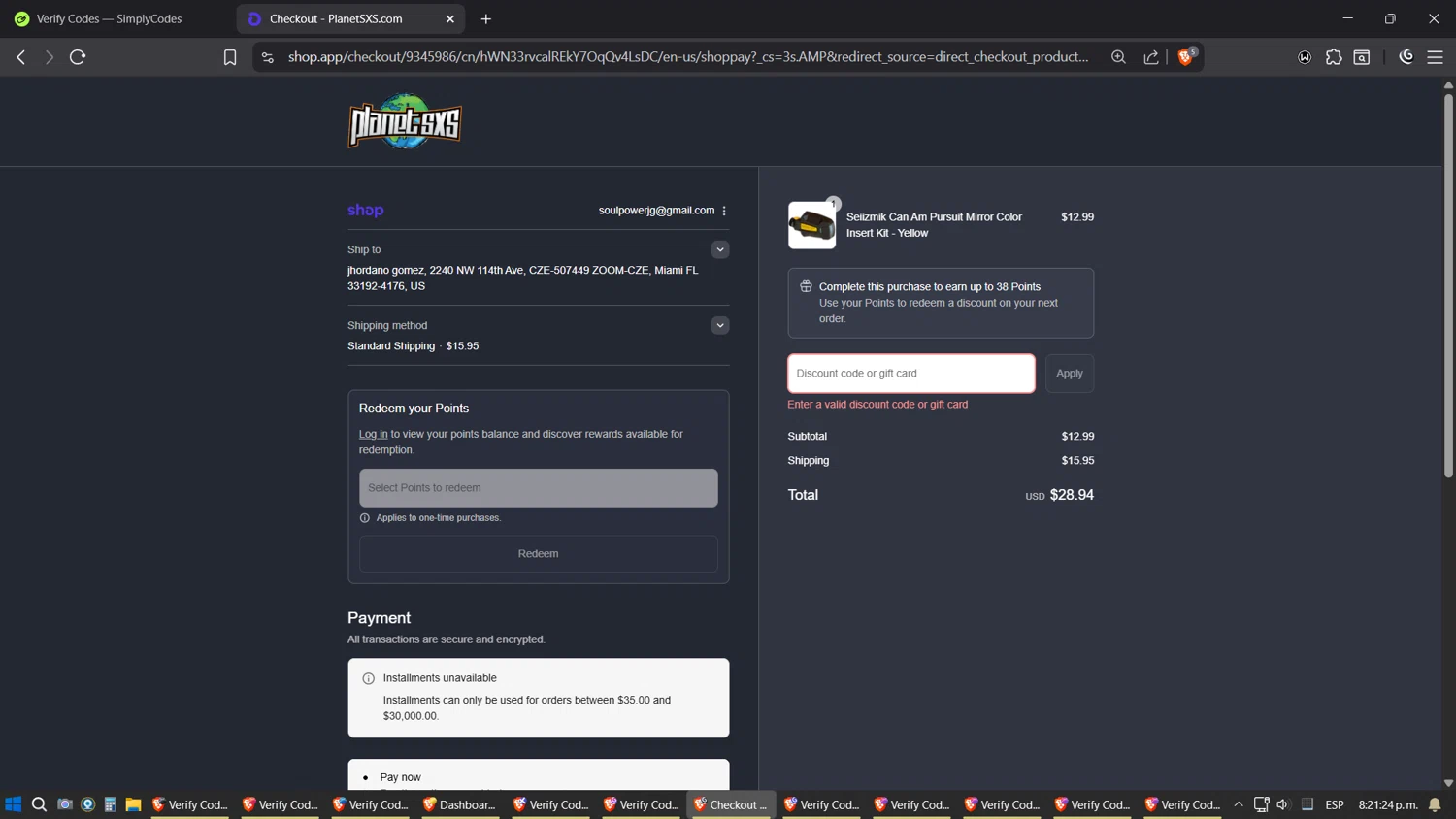This screenshot has width=1456, height=819.
Task: Bookmark this page with the bookmark icon
Action: tap(230, 57)
